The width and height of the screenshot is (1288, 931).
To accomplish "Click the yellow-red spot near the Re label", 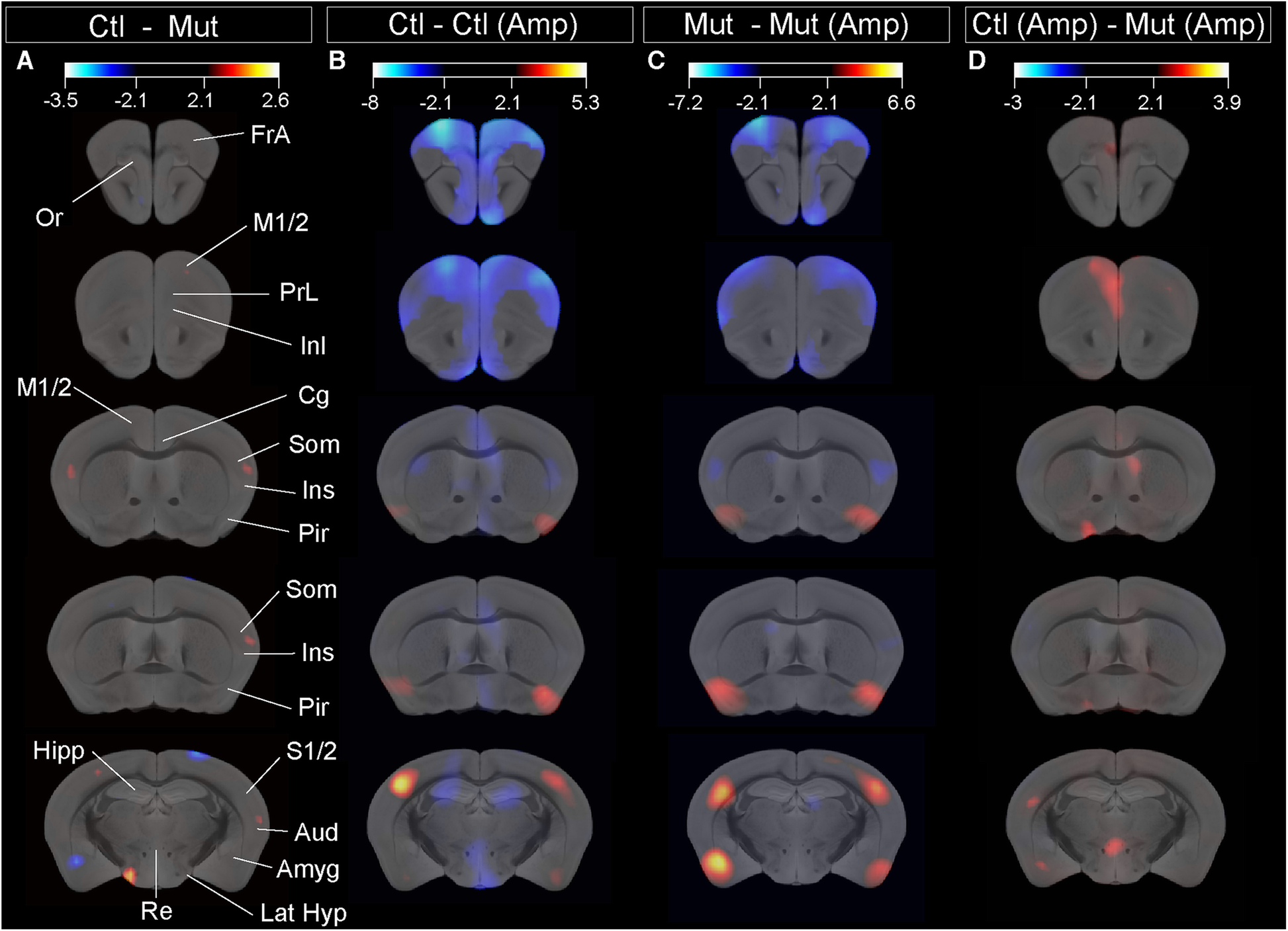I will coord(130,876).
